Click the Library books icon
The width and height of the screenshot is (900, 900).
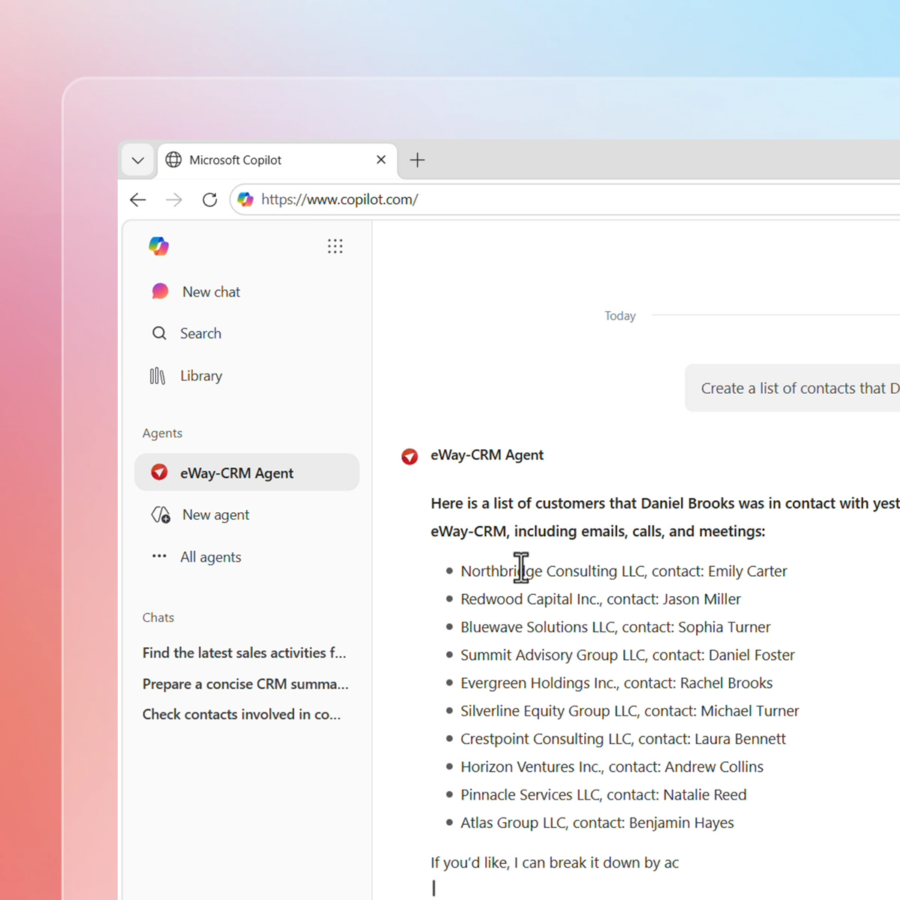157,376
